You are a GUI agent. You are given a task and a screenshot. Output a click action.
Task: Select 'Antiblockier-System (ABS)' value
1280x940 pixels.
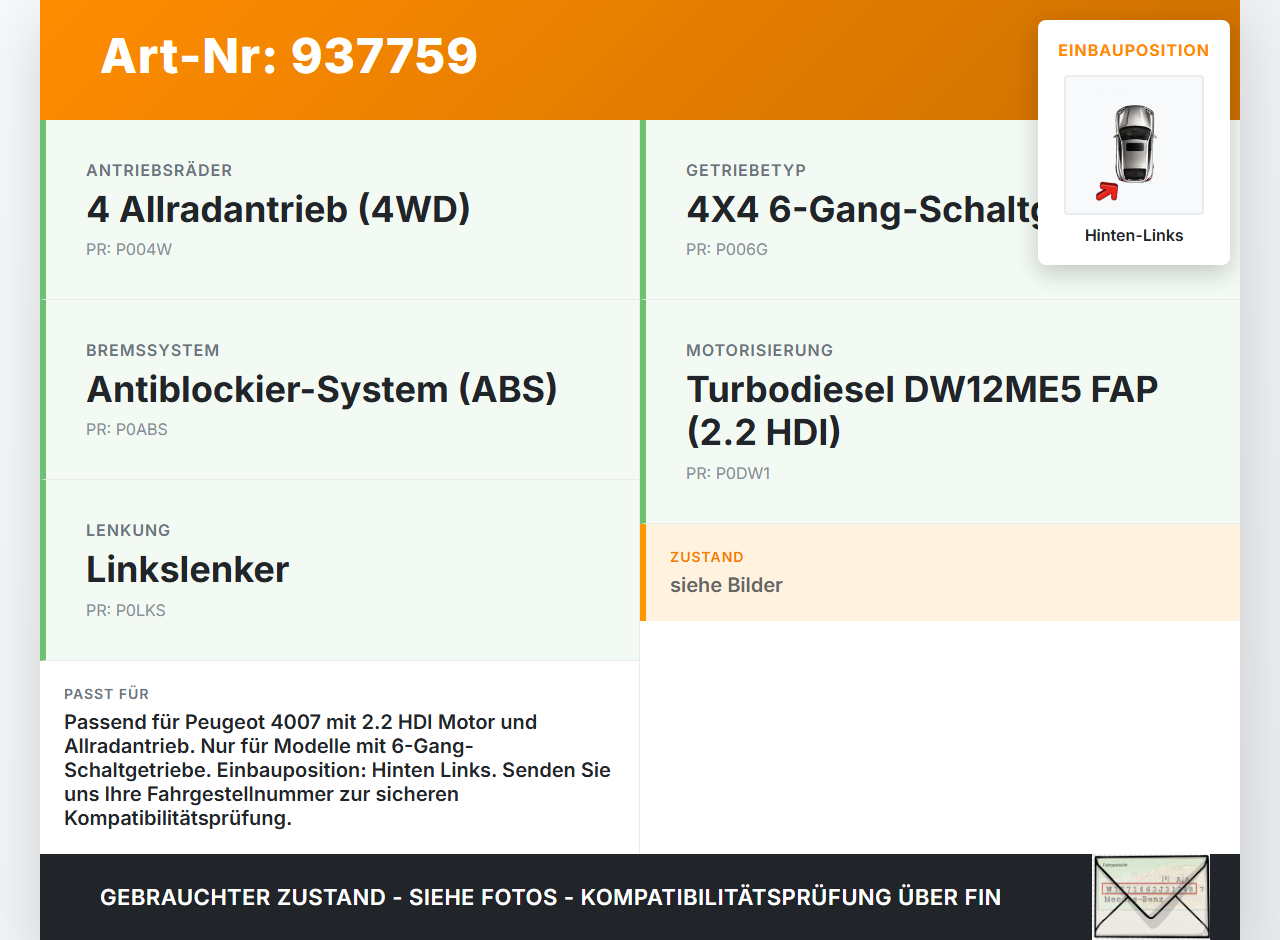tap(322, 389)
